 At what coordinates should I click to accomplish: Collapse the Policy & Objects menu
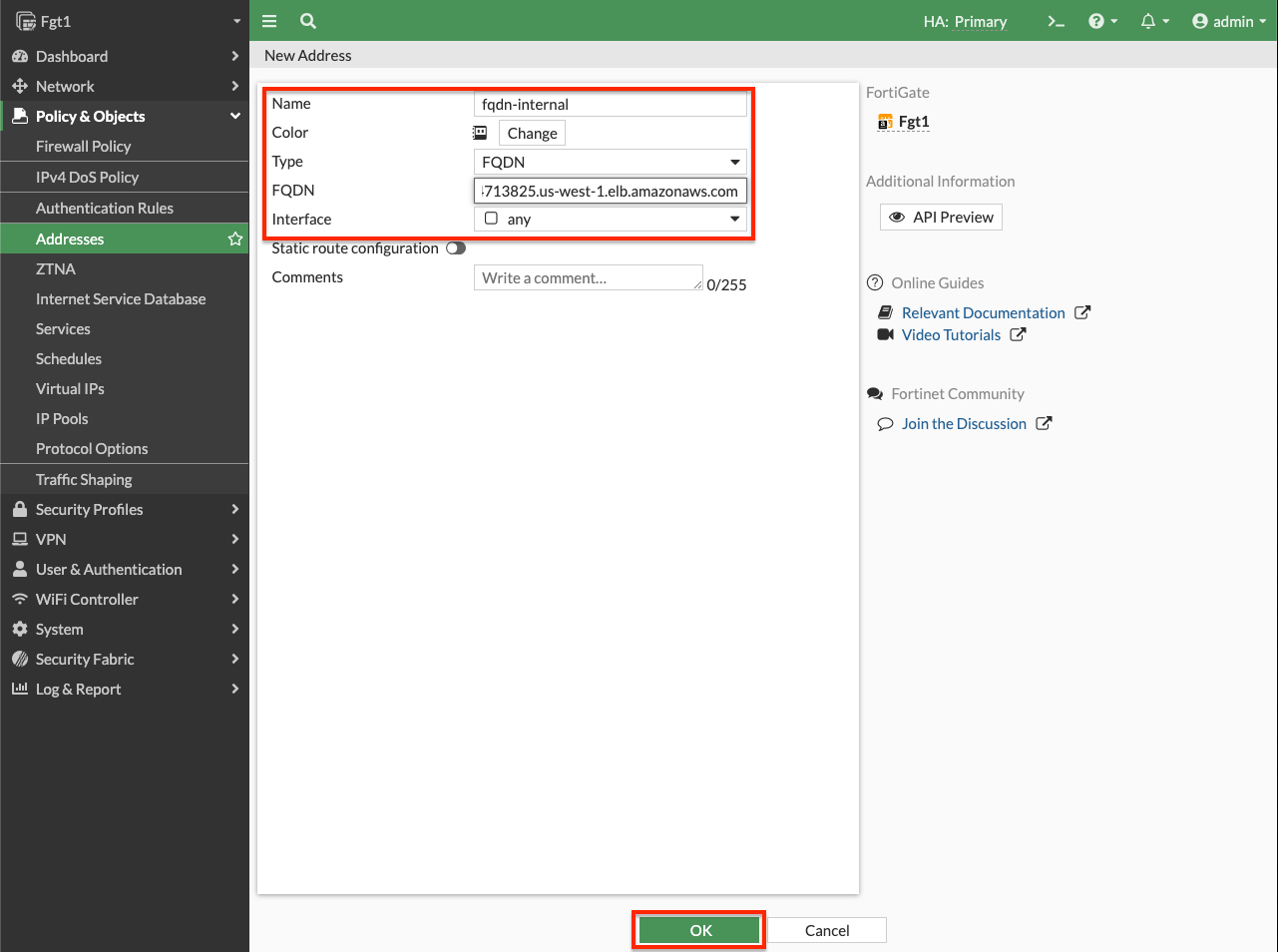tap(125, 116)
